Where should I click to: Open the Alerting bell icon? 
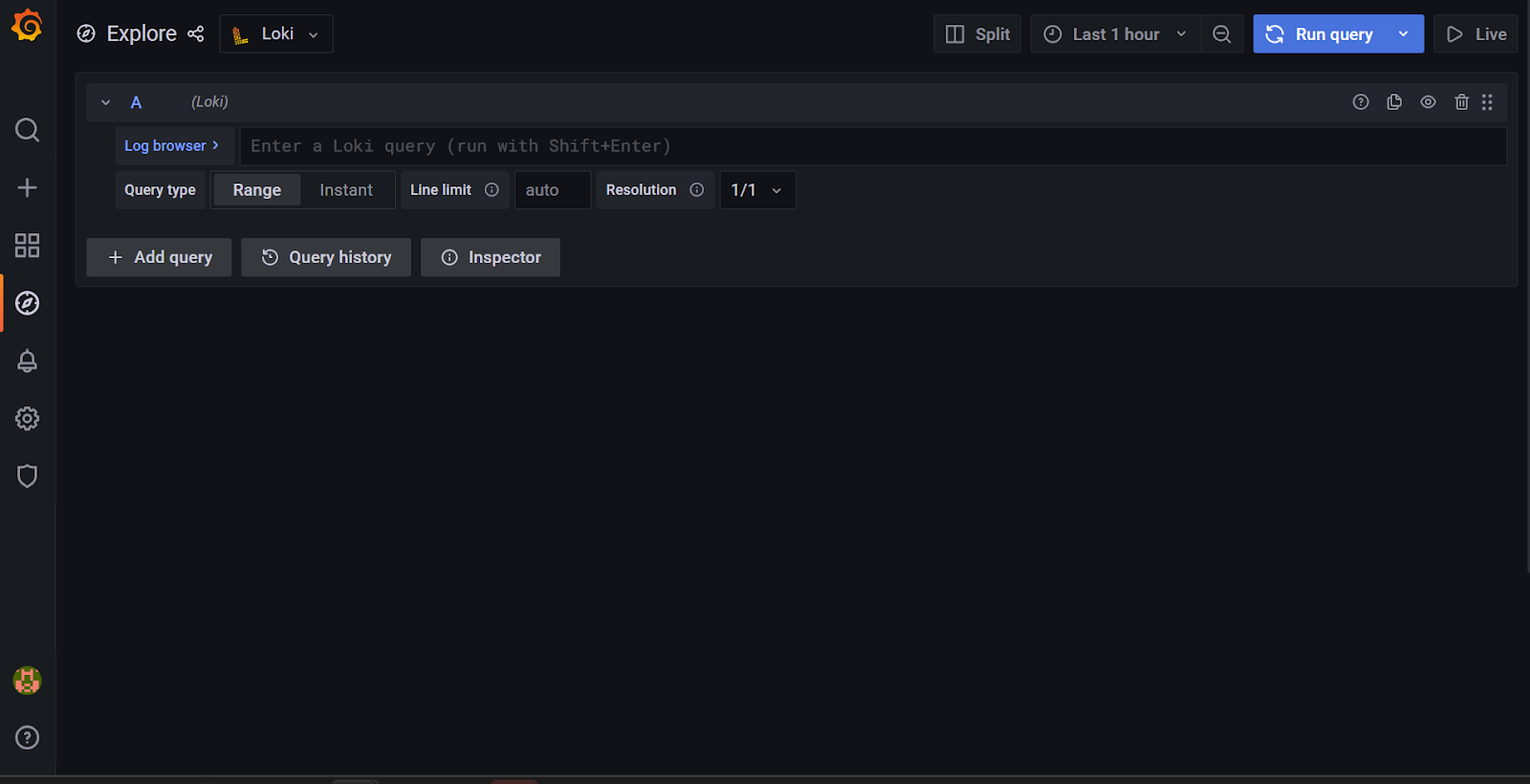click(x=27, y=361)
